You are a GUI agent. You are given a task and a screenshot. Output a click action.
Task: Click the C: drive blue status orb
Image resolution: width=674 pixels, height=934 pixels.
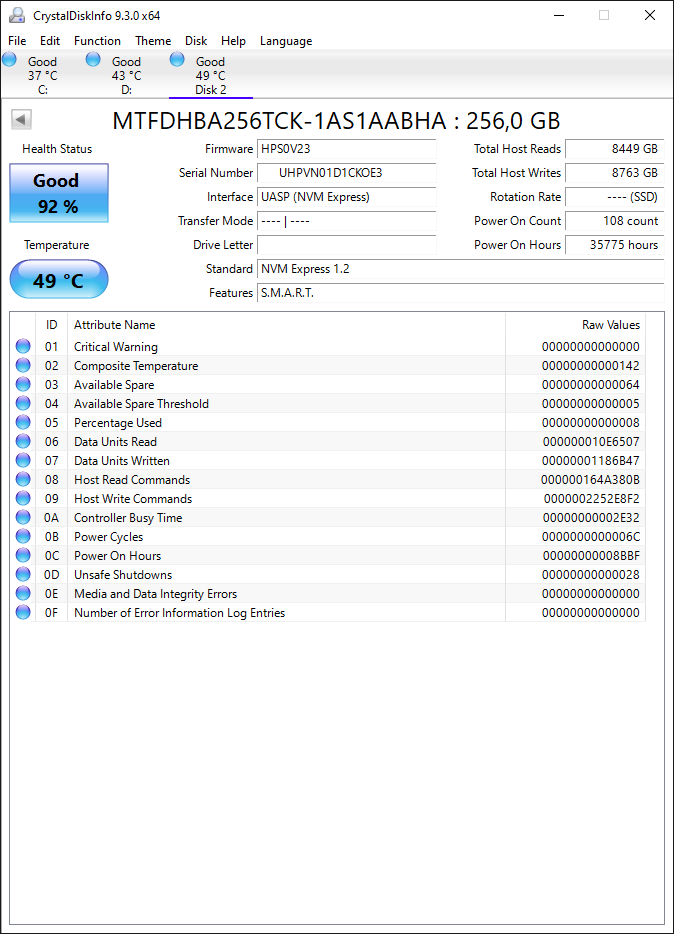click(10, 59)
